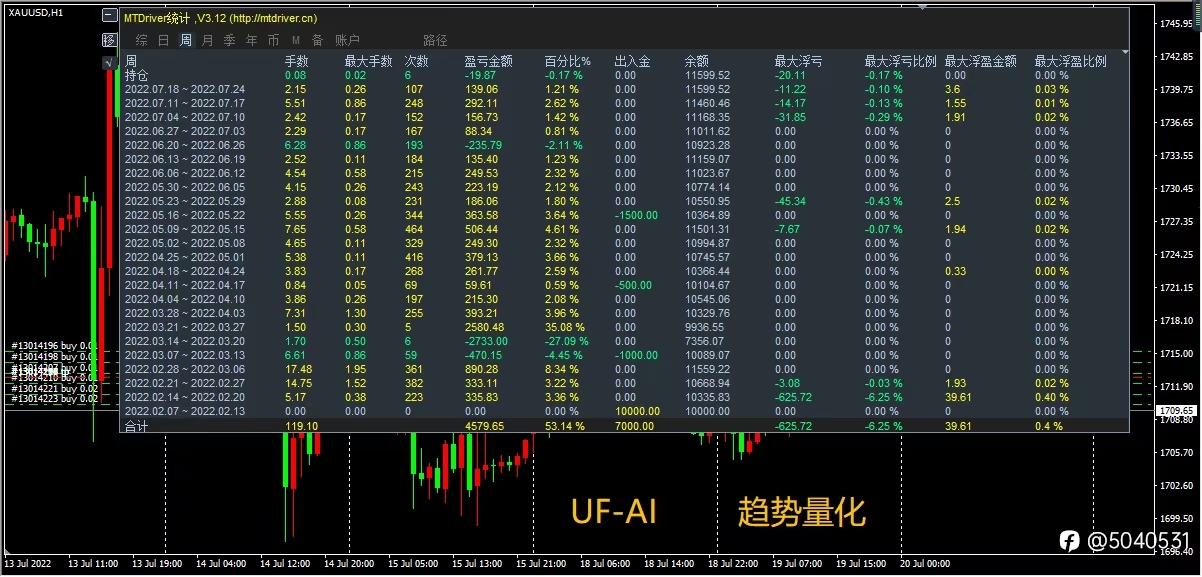Click order label #13014223 buy on the chart
Image resolution: width=1202 pixels, height=577 pixels.
click(56, 399)
